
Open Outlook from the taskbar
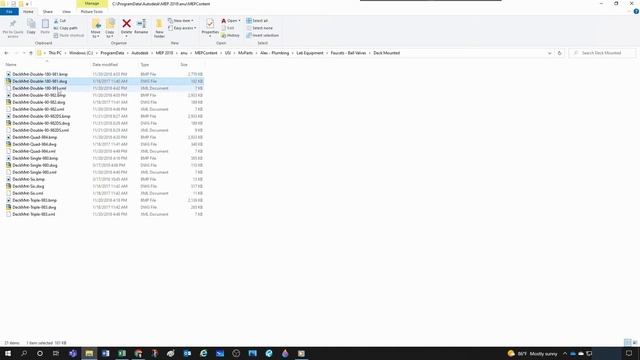pyautogui.click(x=187, y=353)
